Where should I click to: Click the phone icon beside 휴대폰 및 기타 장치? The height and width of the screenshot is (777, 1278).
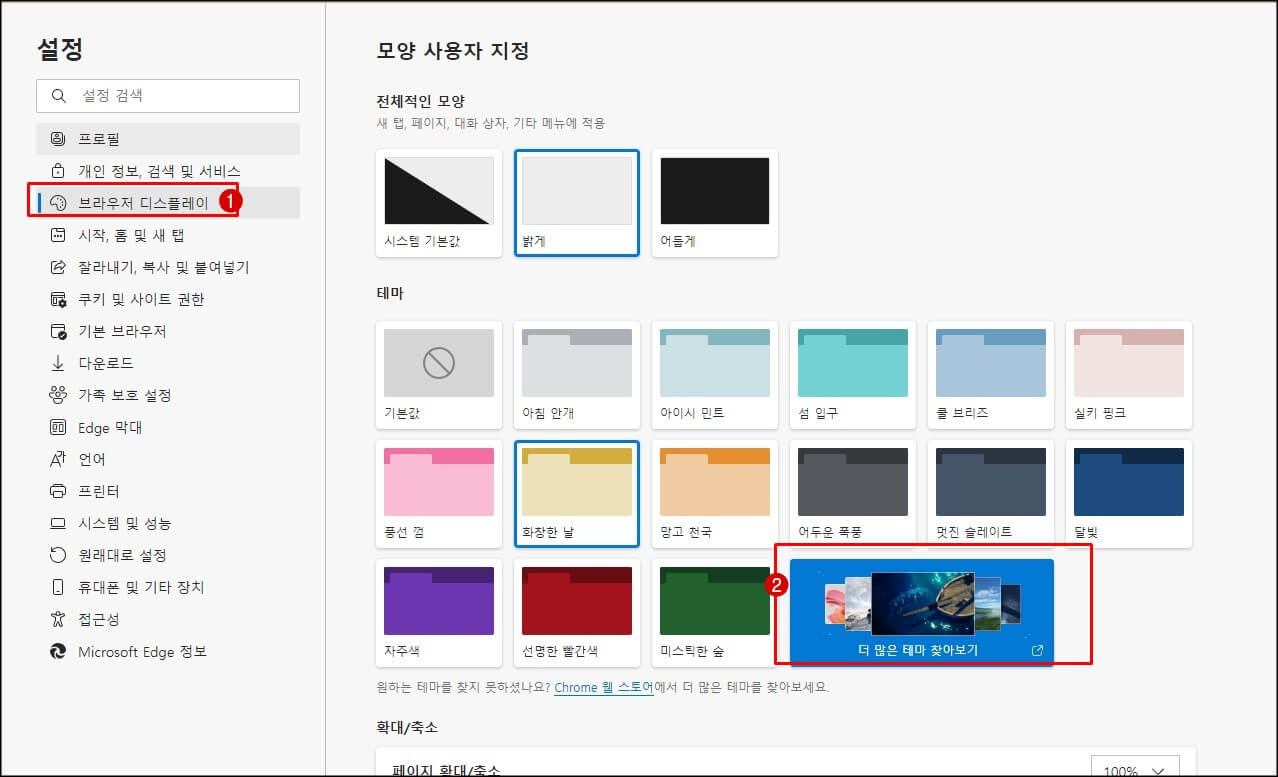tap(58, 587)
